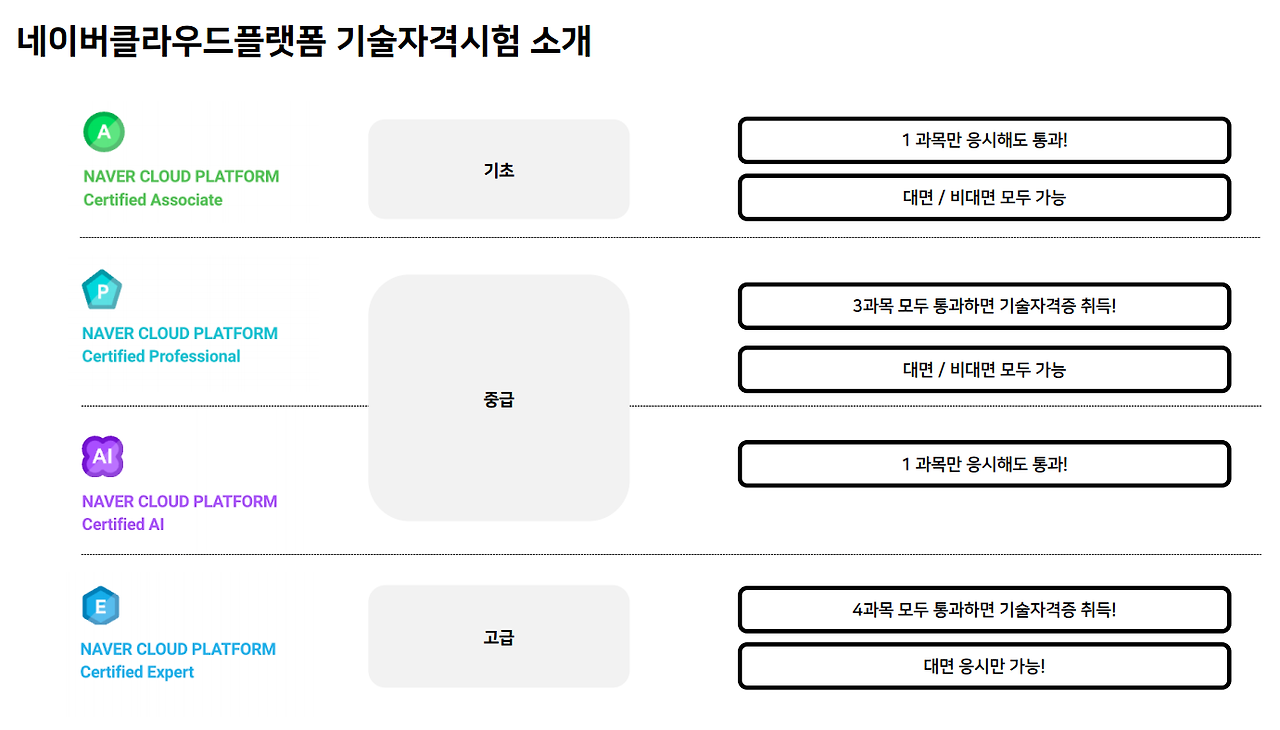Click the purple AI badge icon
This screenshot has height=730, width=1280.
click(102, 457)
